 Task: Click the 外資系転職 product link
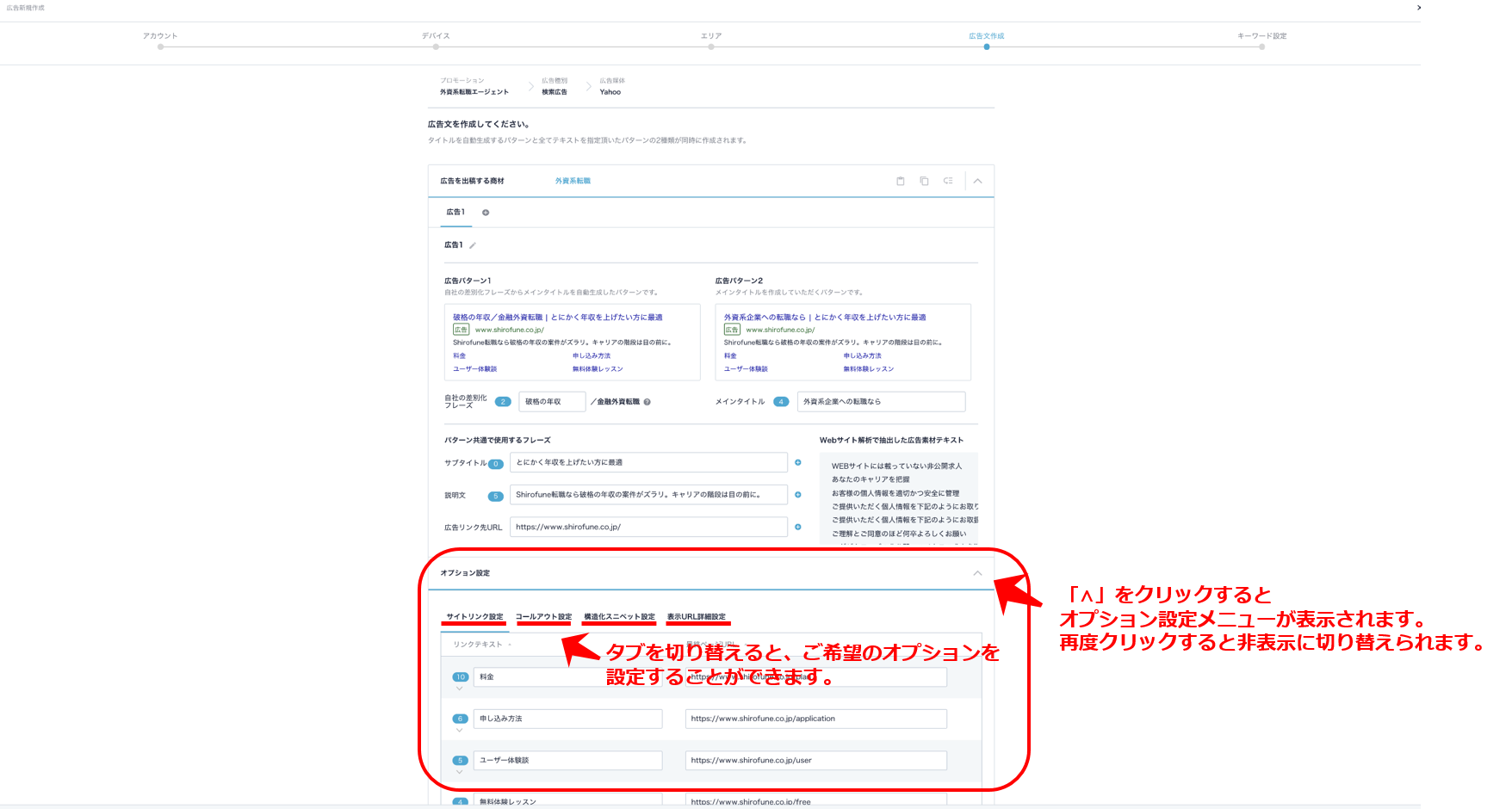tap(573, 181)
